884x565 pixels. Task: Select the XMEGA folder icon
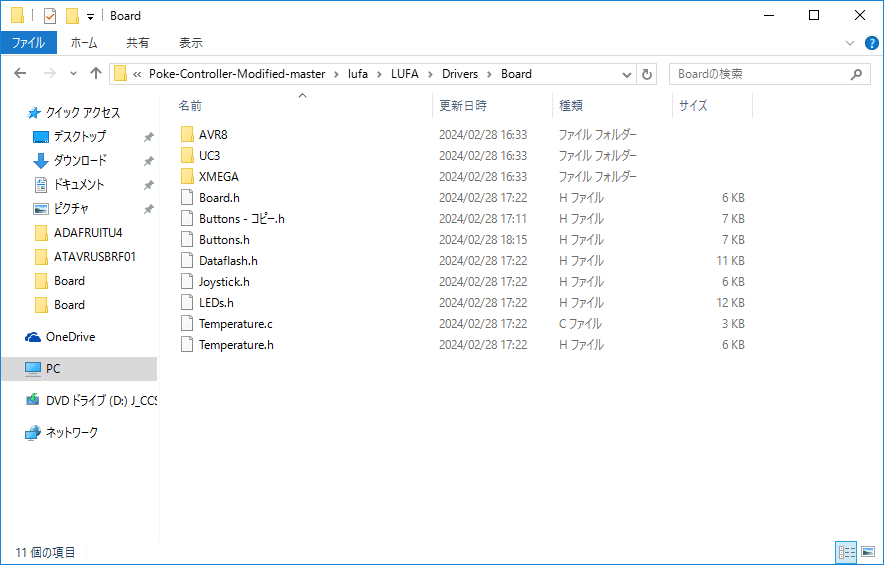click(187, 176)
